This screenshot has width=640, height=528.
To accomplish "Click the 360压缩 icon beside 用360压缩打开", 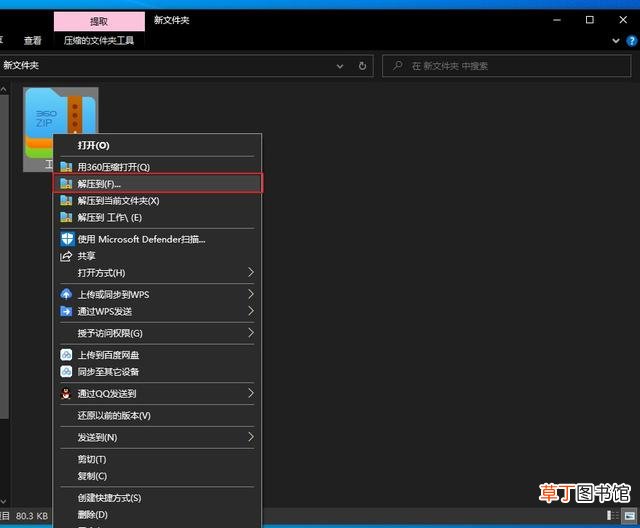I will click(66, 167).
